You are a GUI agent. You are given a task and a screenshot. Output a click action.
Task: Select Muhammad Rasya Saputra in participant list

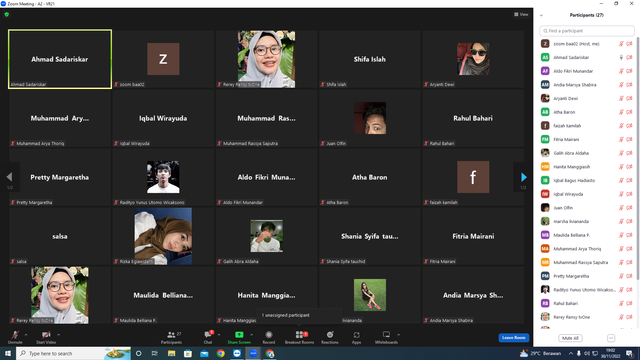(587, 262)
